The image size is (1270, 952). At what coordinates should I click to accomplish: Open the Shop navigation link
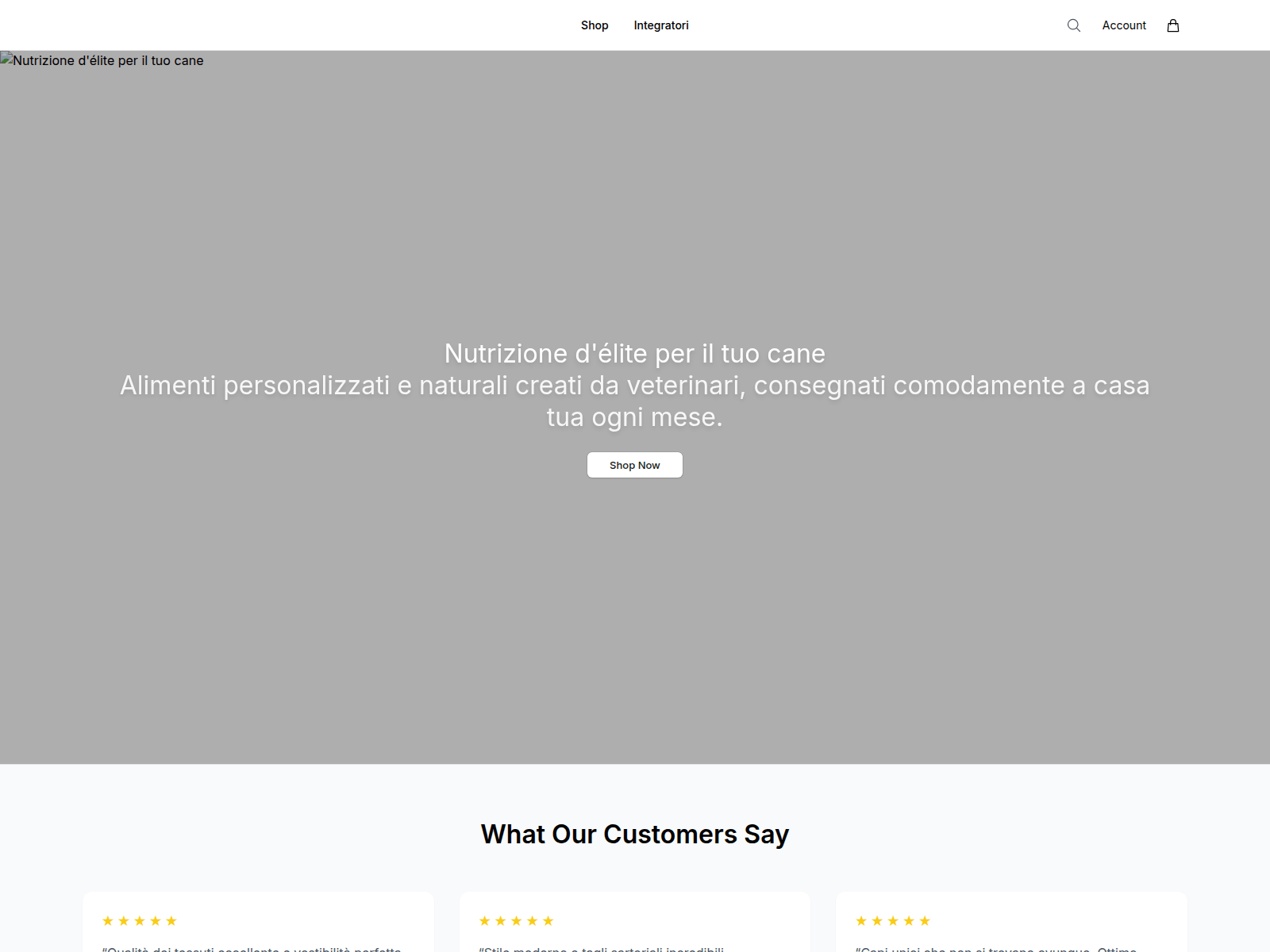(595, 25)
